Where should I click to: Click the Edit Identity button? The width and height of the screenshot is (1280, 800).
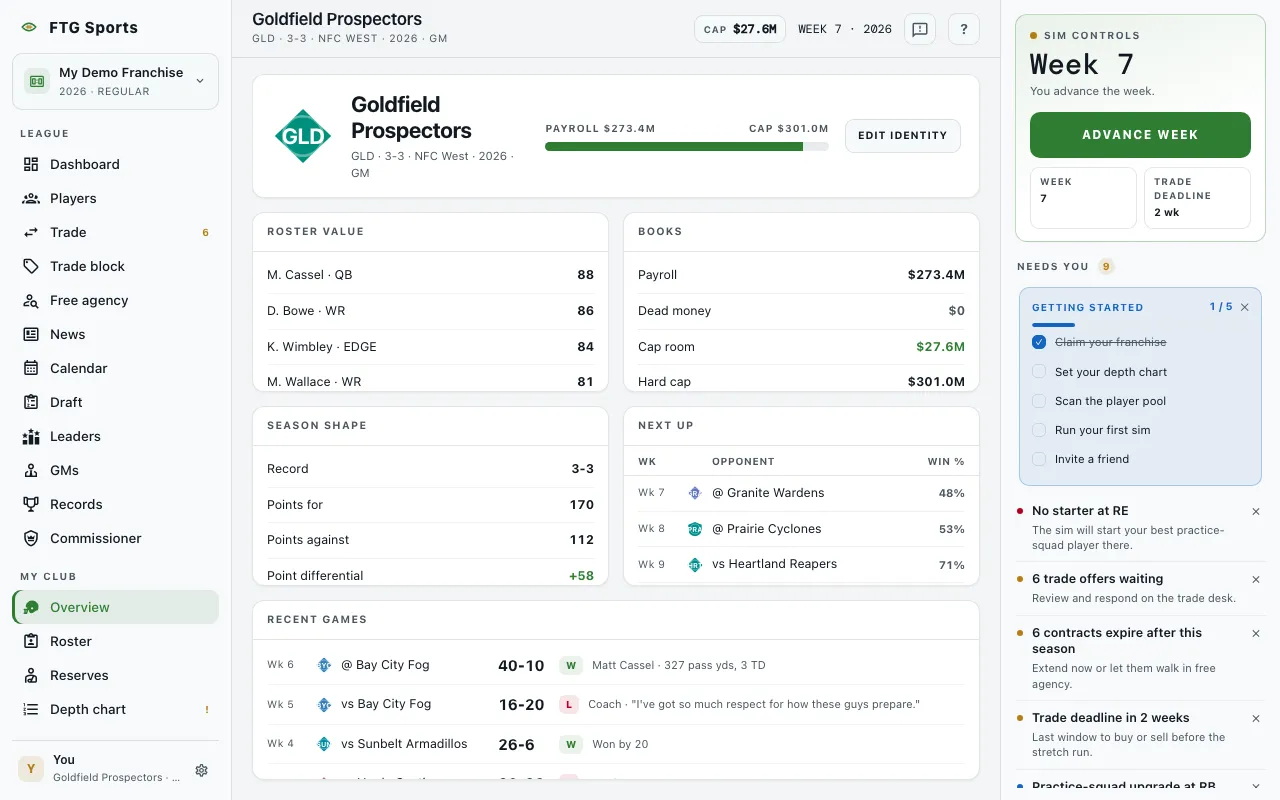(903, 136)
